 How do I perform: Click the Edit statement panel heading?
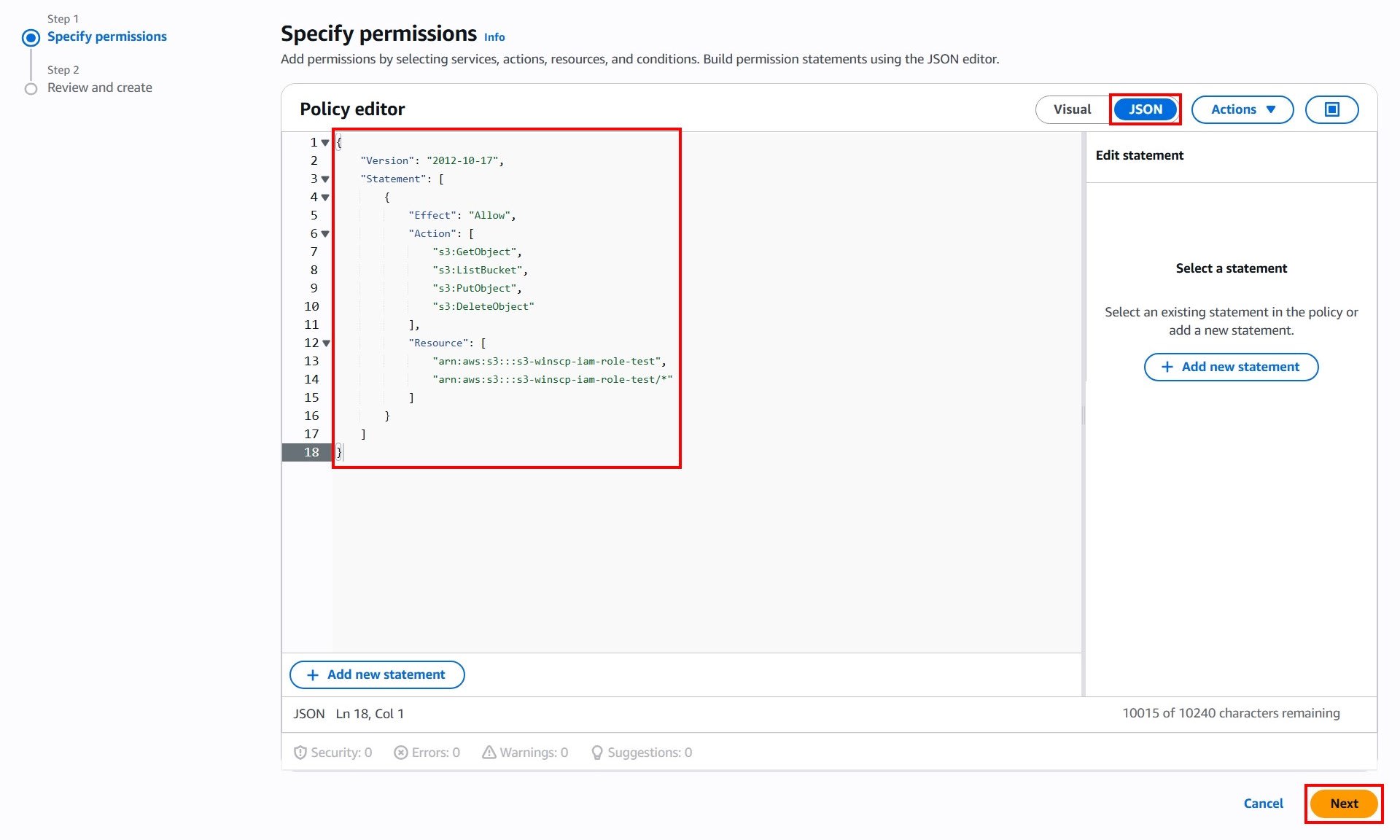click(x=1139, y=155)
